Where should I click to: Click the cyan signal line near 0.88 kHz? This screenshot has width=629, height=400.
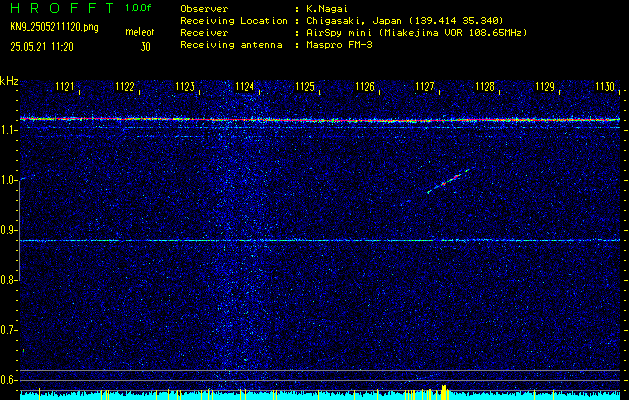pos(320,240)
